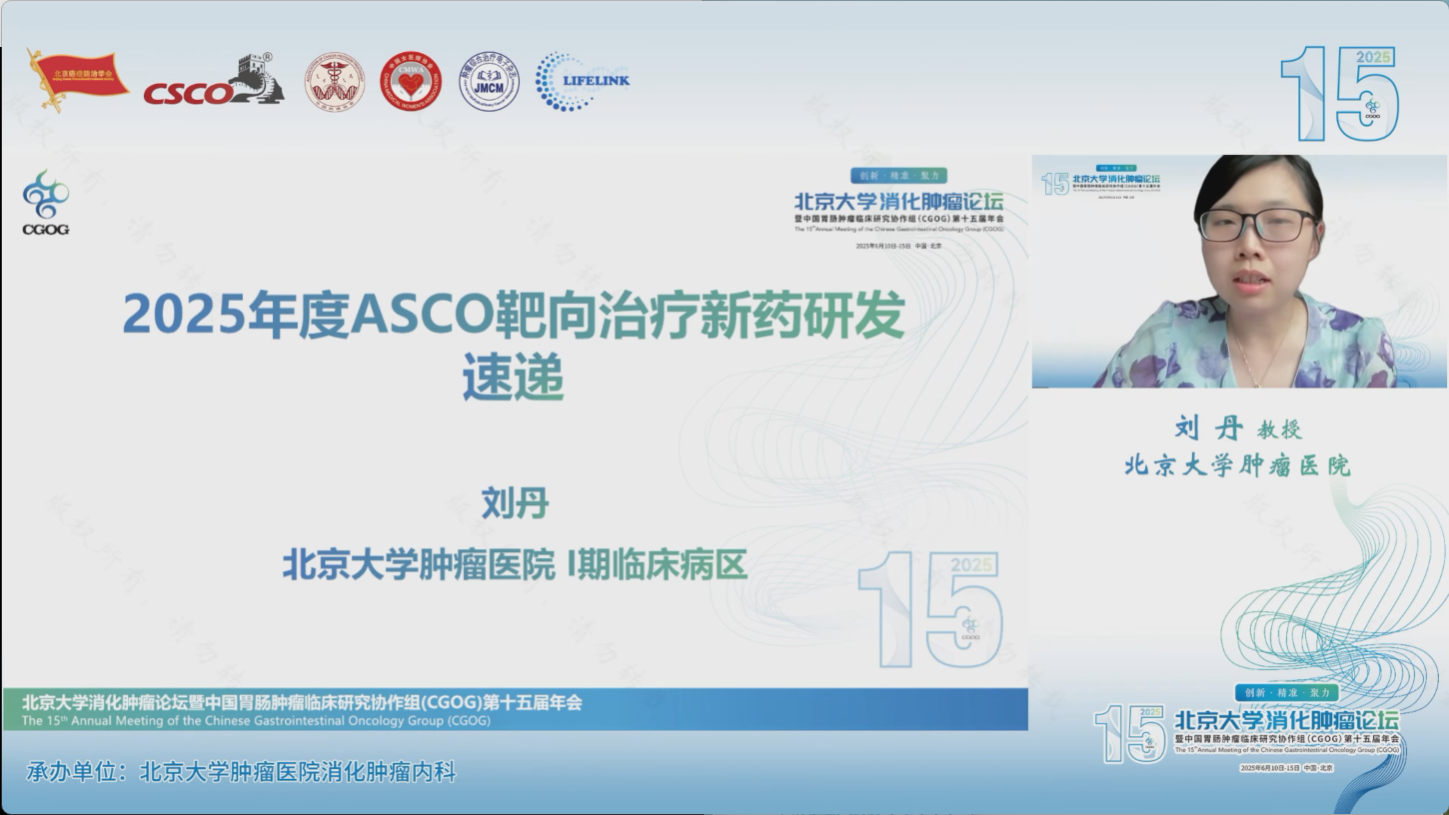Click the LIFELINK dotted logo
The image size is (1449, 815).
coord(582,81)
